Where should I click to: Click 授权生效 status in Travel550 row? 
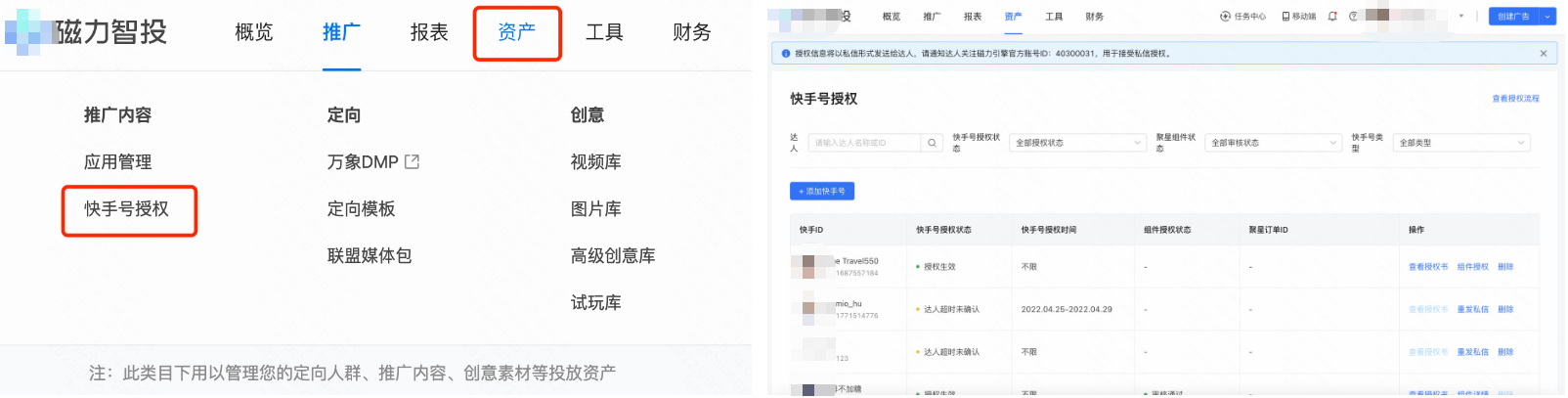(939, 267)
